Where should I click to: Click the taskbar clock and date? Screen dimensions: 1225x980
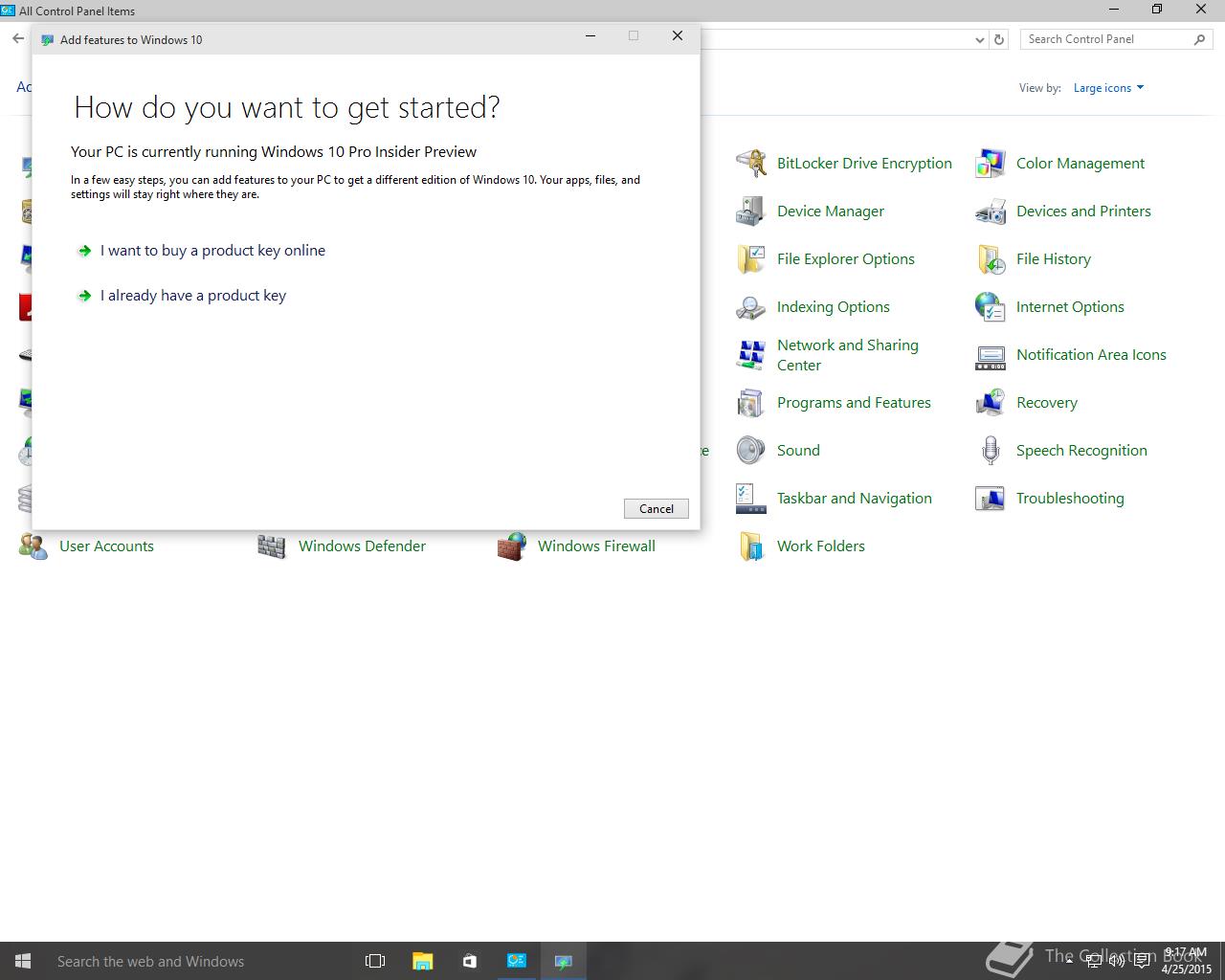1187,961
